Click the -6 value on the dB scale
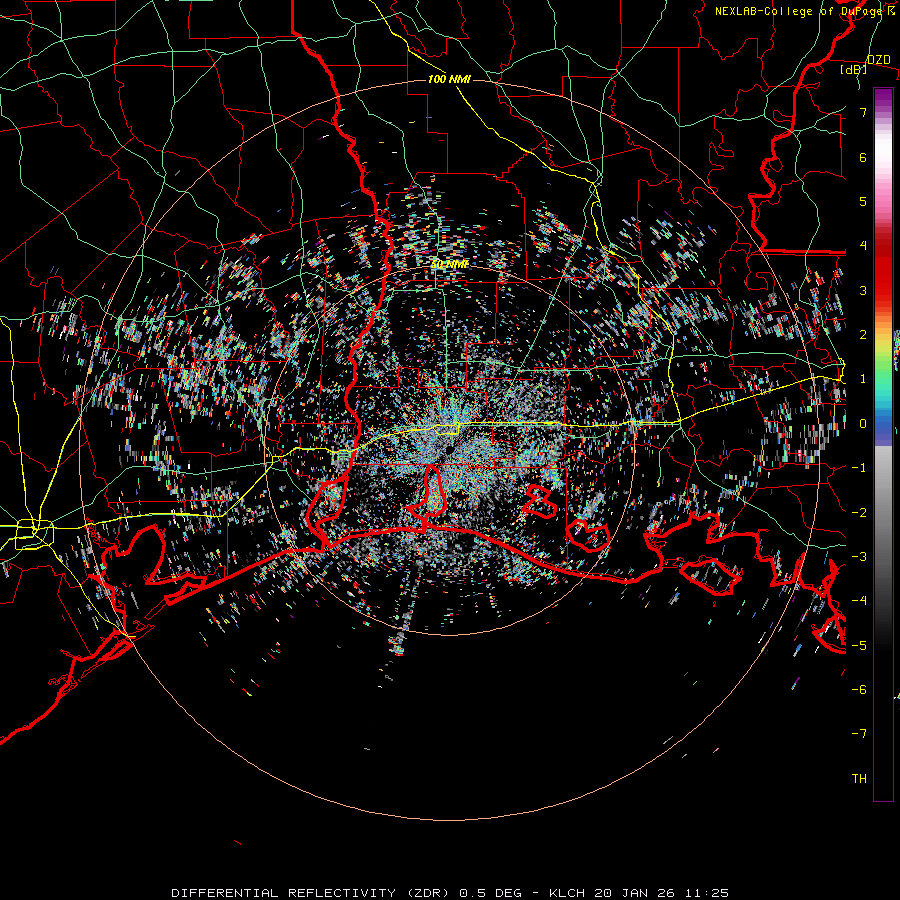900x900 pixels. coord(859,690)
